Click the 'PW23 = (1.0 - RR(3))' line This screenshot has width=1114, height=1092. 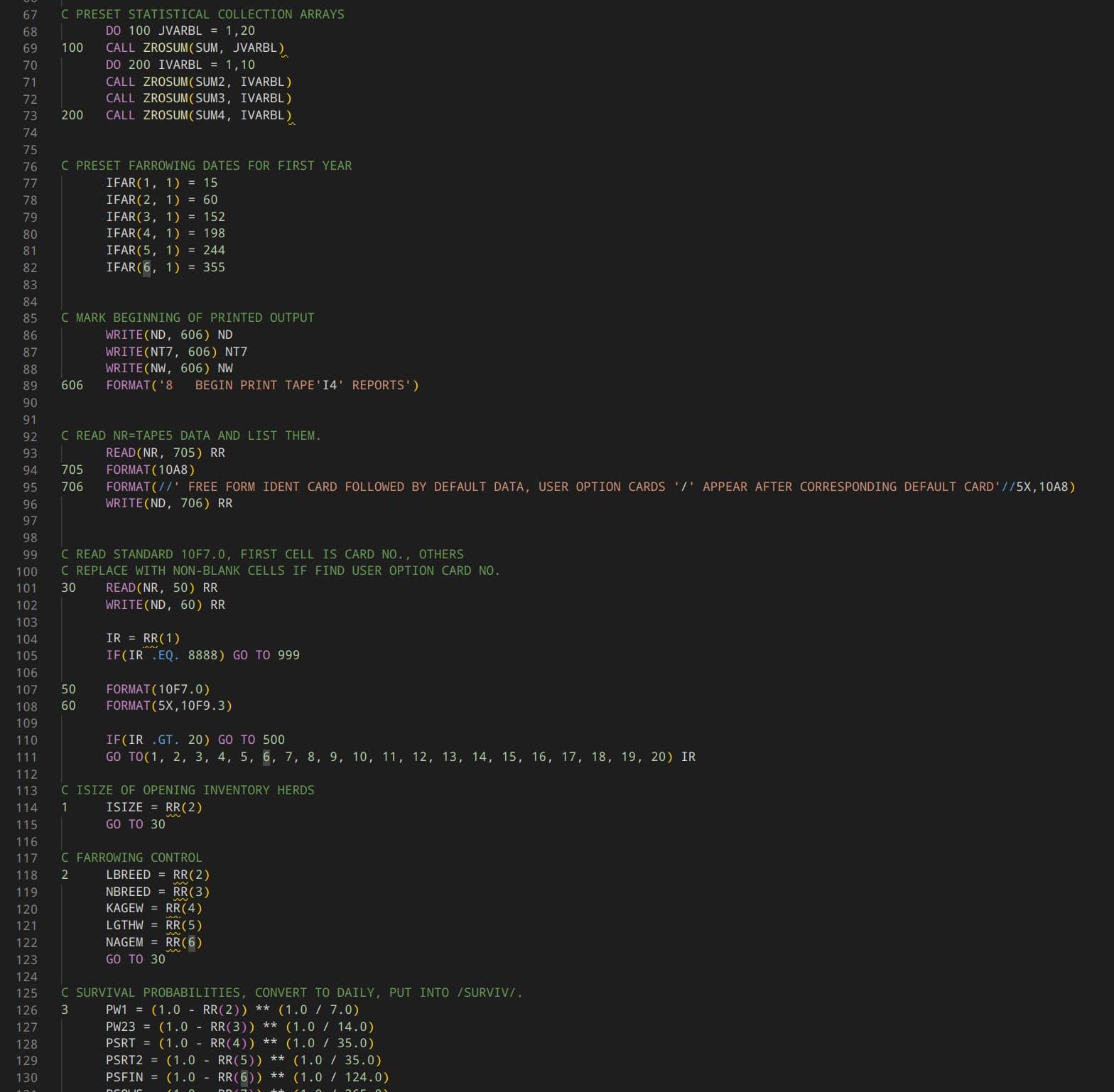click(240, 1027)
